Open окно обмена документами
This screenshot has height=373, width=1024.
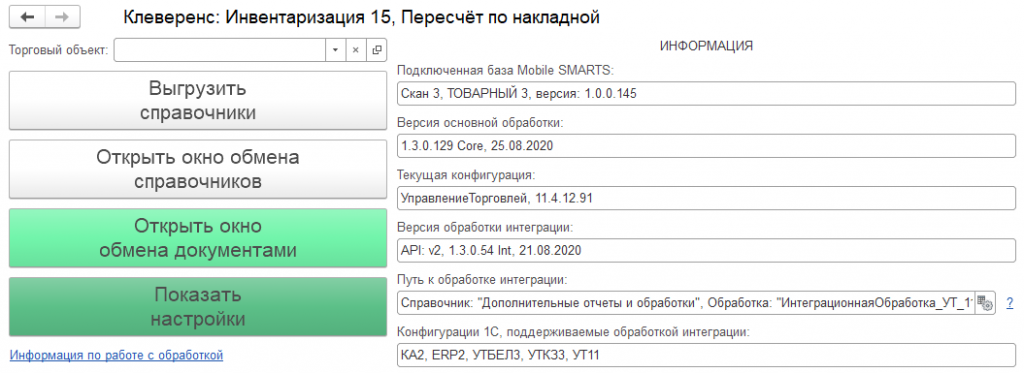(x=198, y=238)
